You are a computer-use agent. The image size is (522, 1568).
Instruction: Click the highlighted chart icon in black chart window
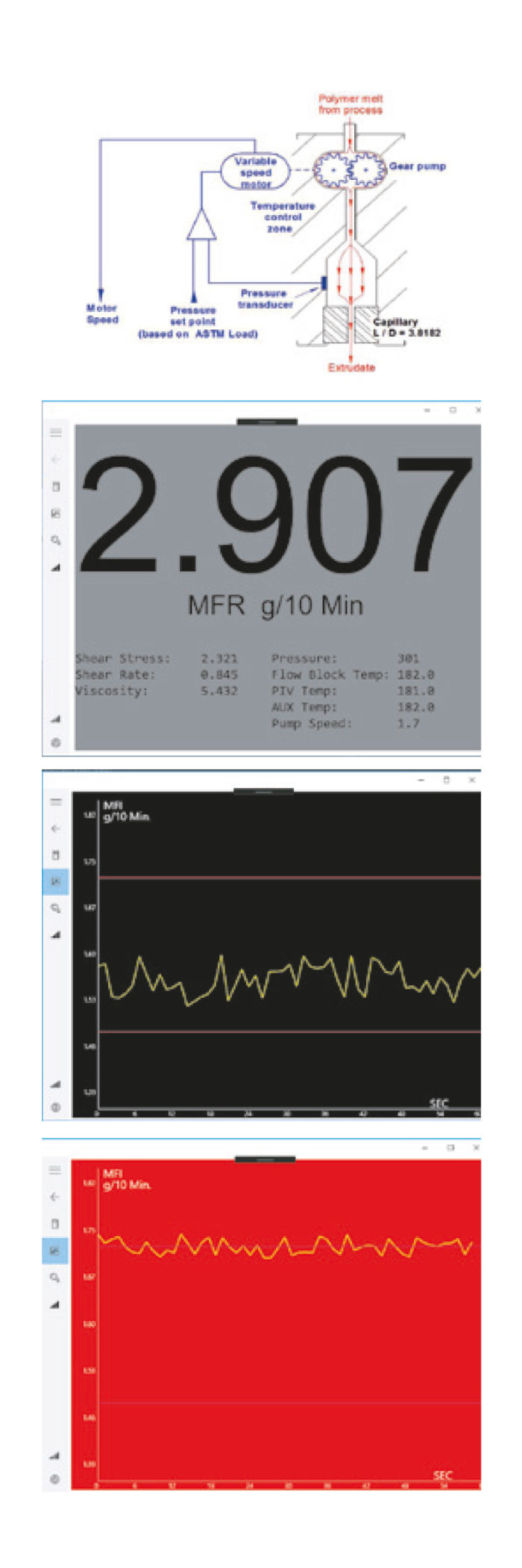[x=55, y=881]
